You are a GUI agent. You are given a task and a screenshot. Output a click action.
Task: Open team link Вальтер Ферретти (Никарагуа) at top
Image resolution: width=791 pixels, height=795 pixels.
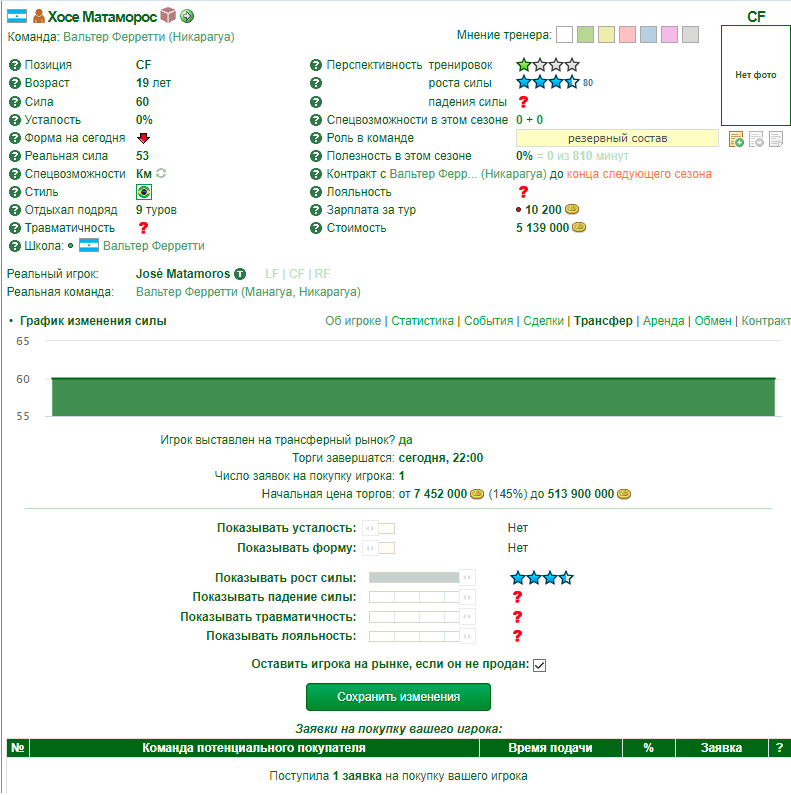tap(149, 37)
